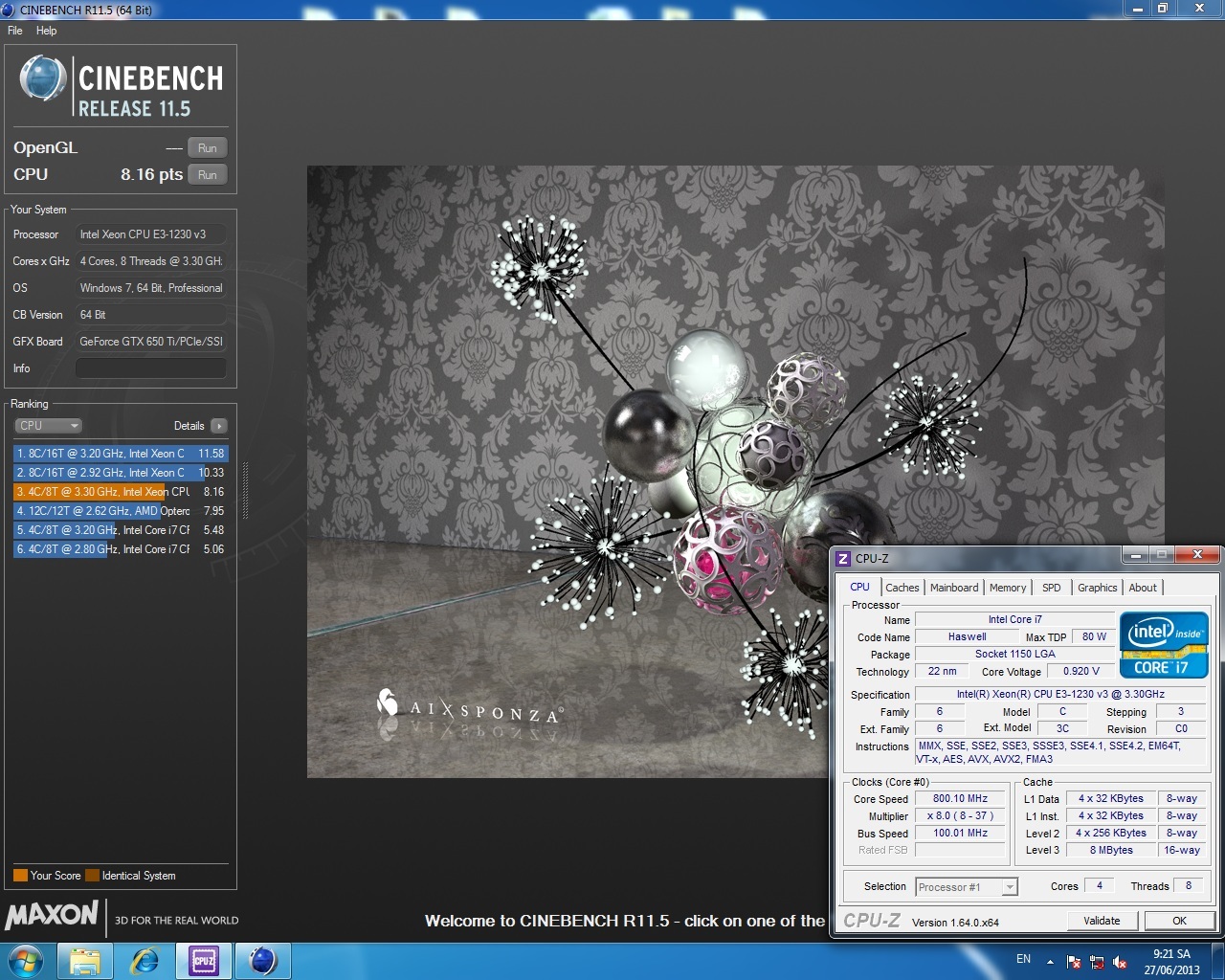Click the OK button in CPU-Z
The height and width of the screenshot is (980, 1225).
(x=1179, y=921)
